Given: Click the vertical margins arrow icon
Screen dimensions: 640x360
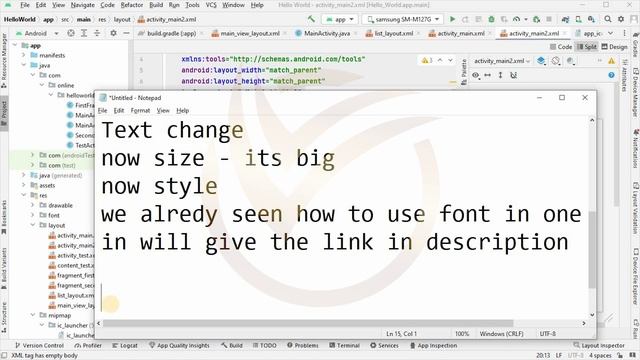Looking at the screenshot, I should (x=500, y=75).
